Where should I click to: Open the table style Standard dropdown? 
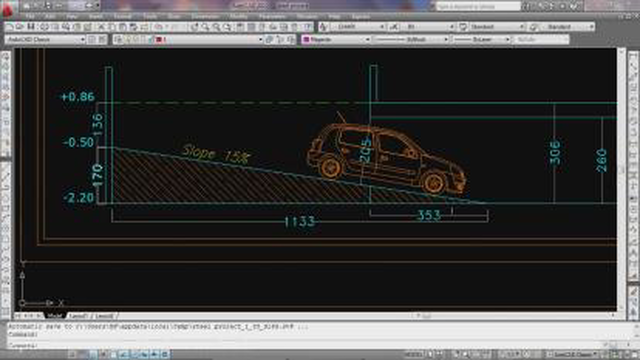(496, 27)
